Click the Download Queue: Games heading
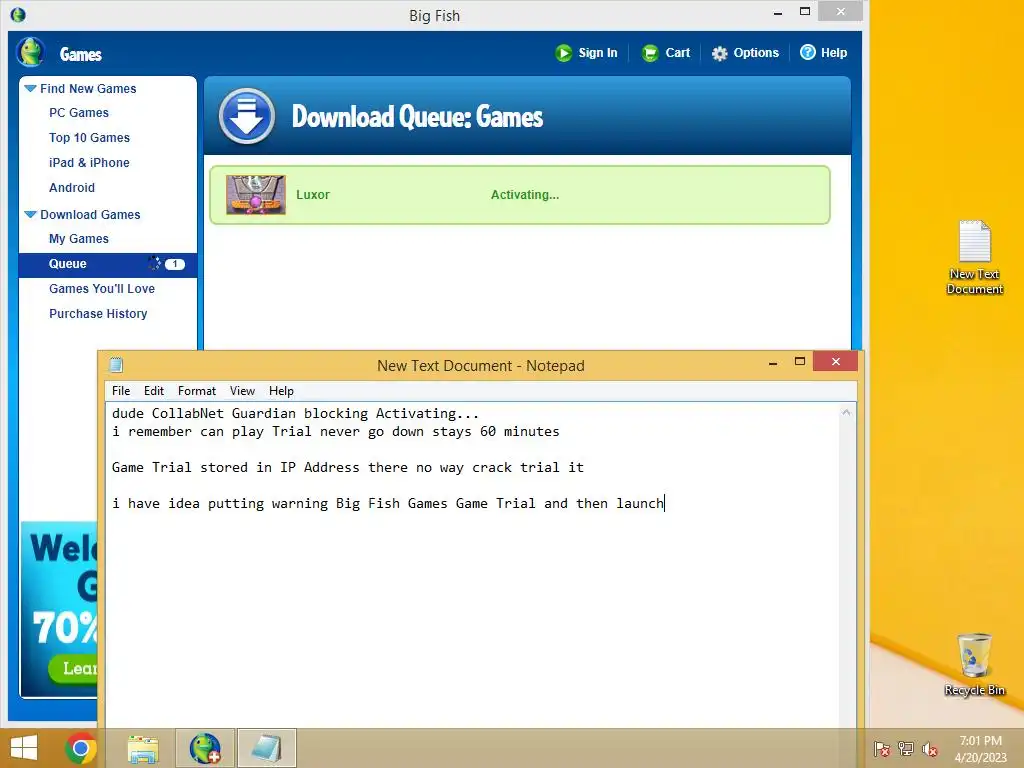1024x768 pixels. [417, 117]
